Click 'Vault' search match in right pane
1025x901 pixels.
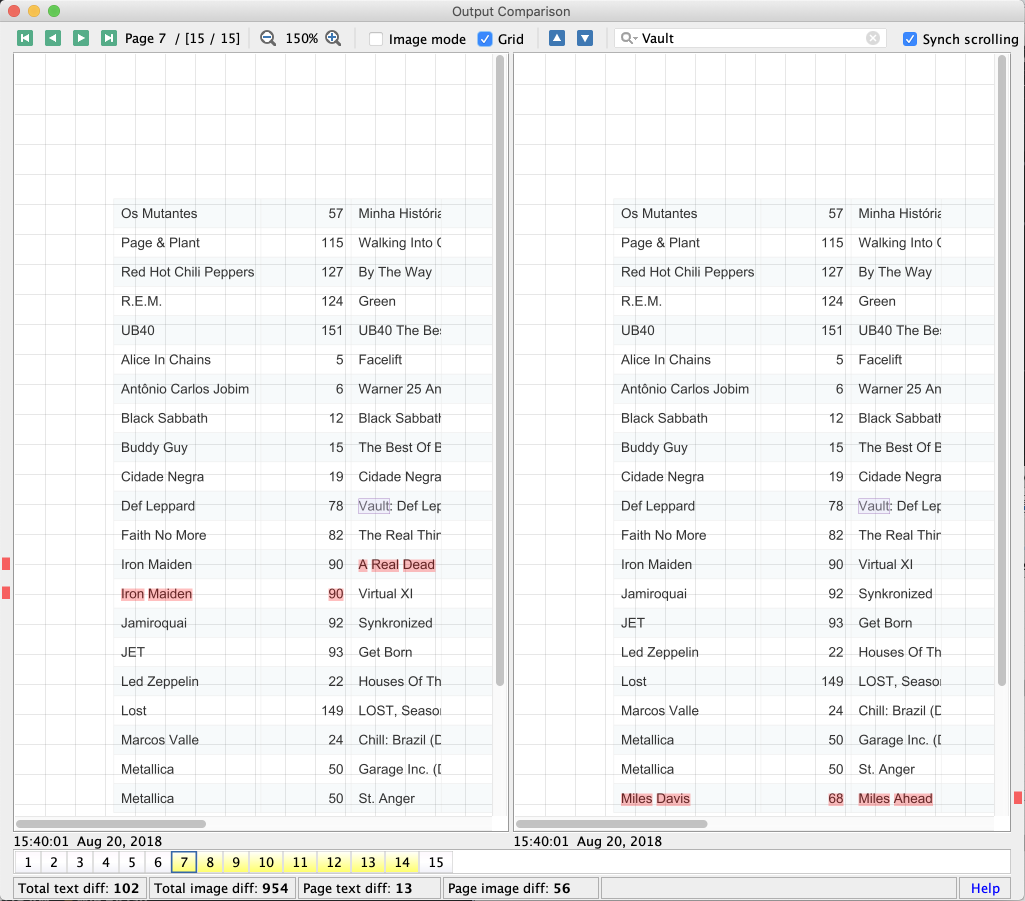(874, 506)
